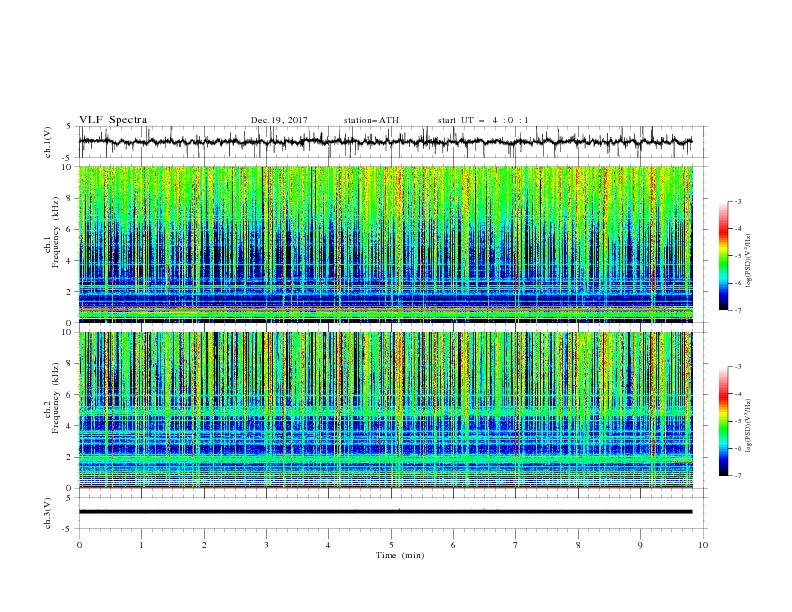The width and height of the screenshot is (792, 612).
Task: Click the ch.1 spectrogram plot area
Action: [386, 244]
